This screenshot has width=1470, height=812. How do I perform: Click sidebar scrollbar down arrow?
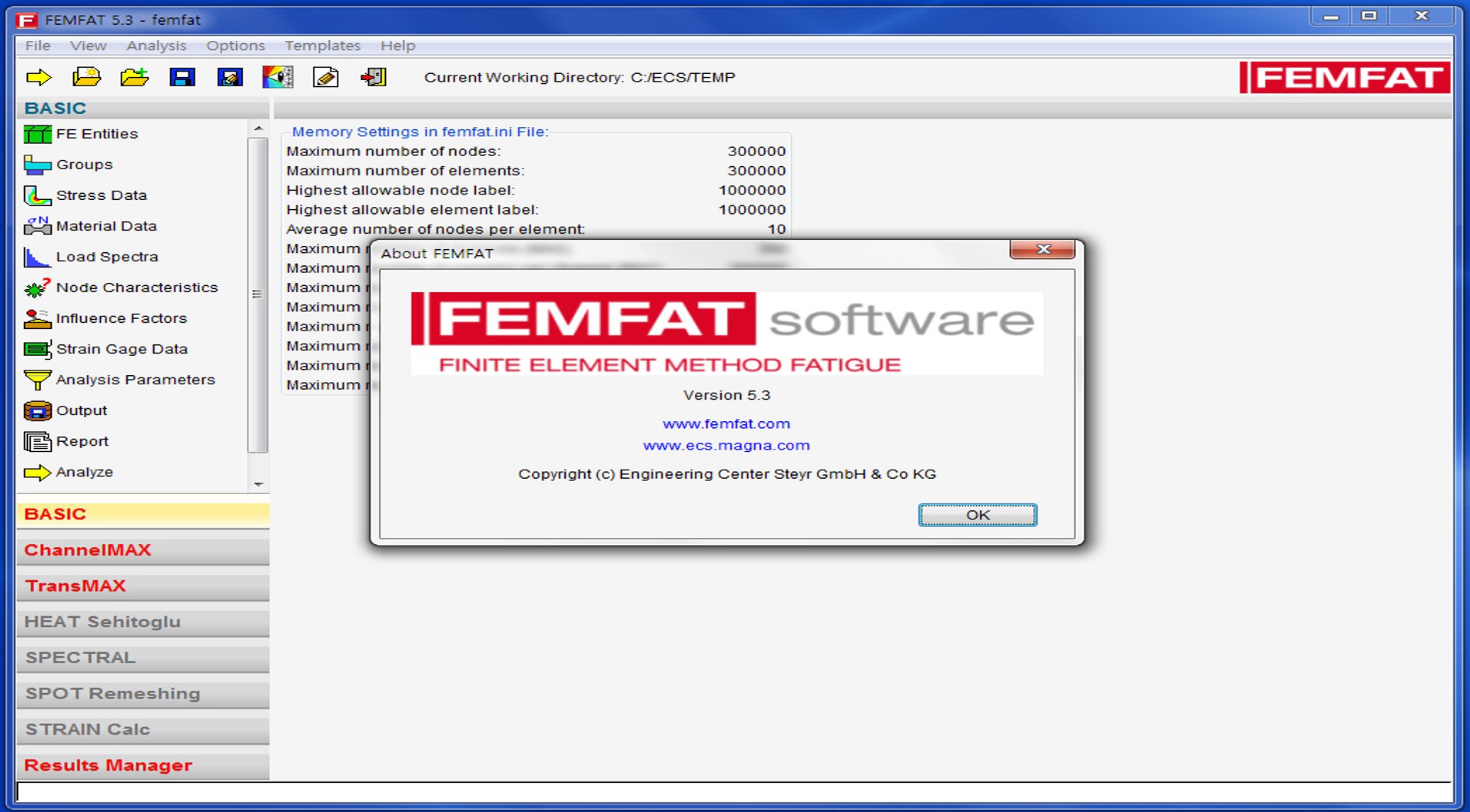(259, 484)
